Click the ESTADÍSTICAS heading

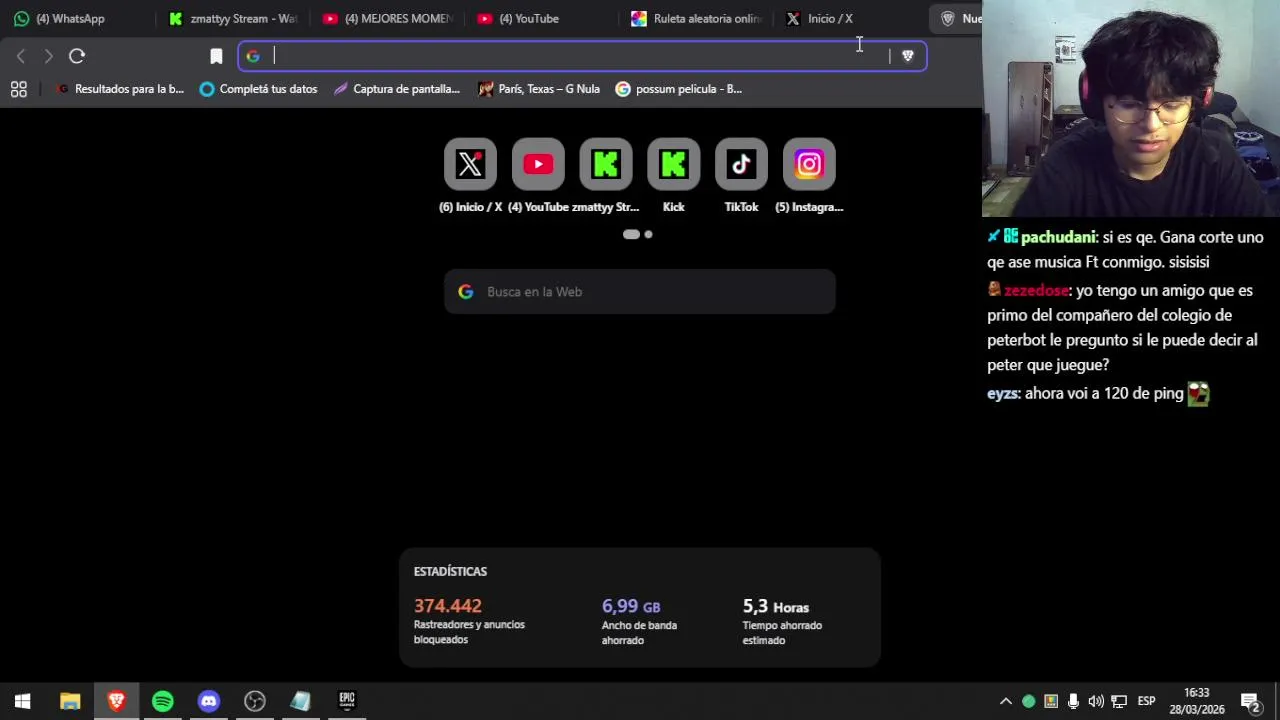450,571
